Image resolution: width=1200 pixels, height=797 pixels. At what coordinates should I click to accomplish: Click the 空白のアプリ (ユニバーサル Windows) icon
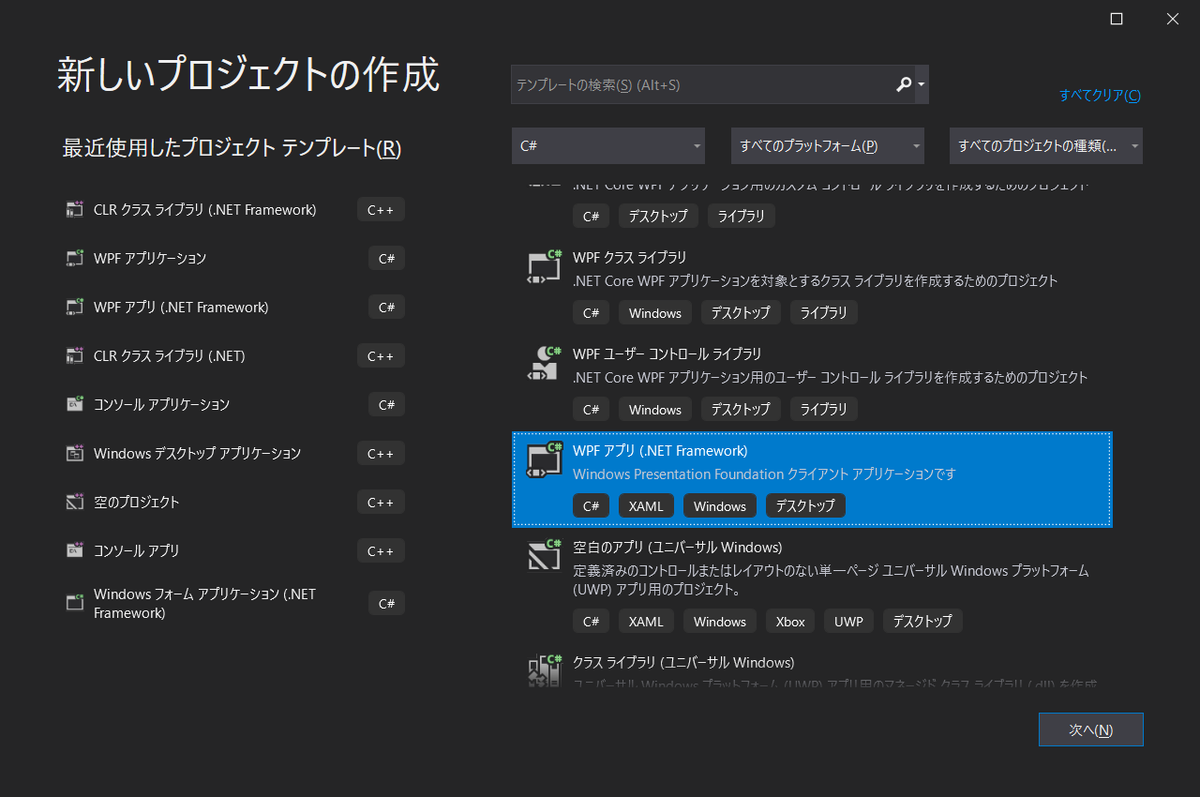pyautogui.click(x=544, y=556)
